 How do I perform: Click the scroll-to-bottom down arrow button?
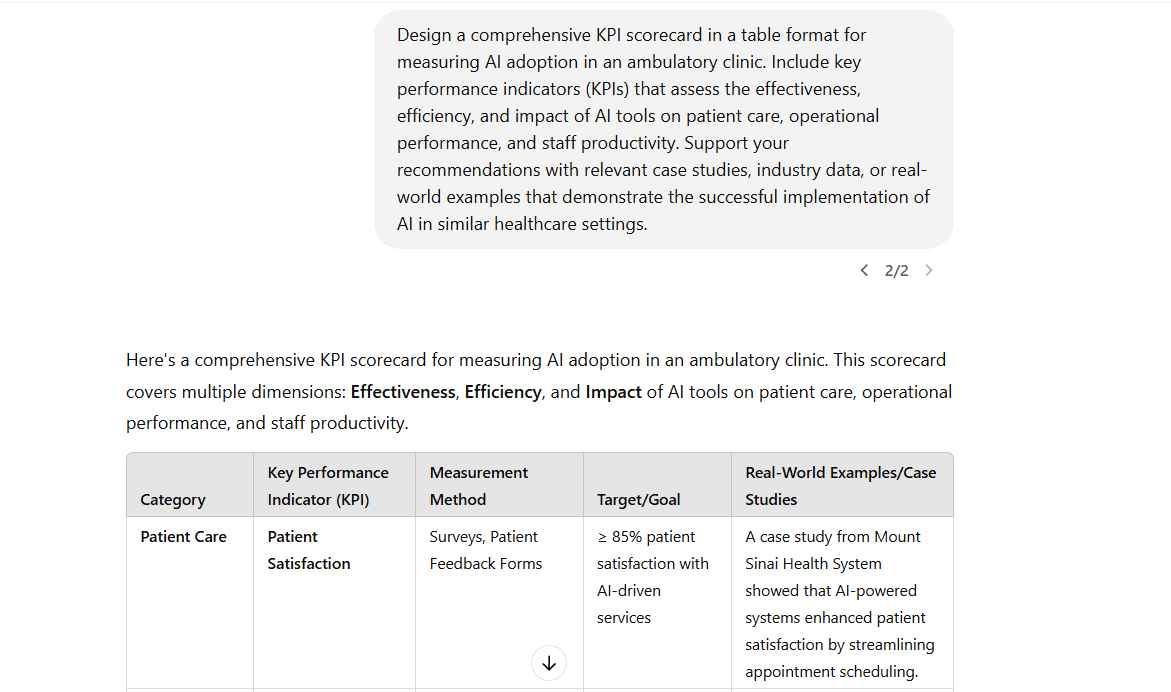coord(549,663)
